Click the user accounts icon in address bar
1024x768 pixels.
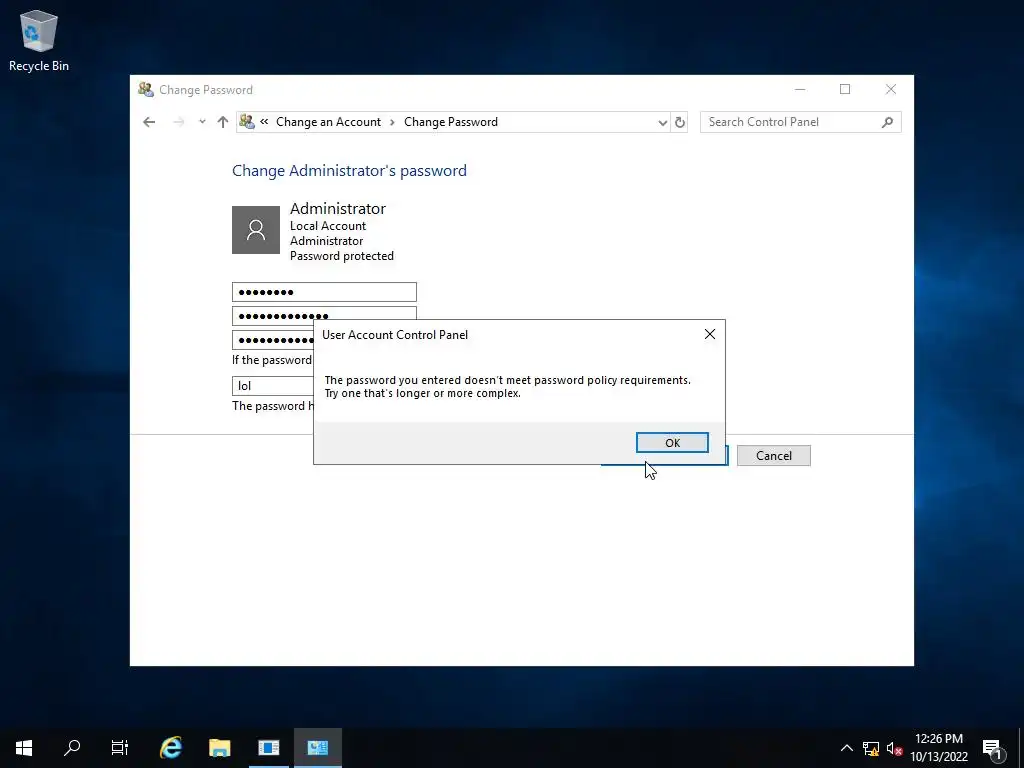point(247,121)
